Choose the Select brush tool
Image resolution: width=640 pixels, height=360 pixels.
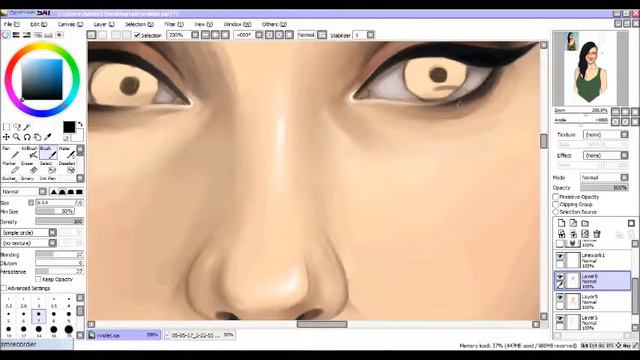pyautogui.click(x=48, y=167)
